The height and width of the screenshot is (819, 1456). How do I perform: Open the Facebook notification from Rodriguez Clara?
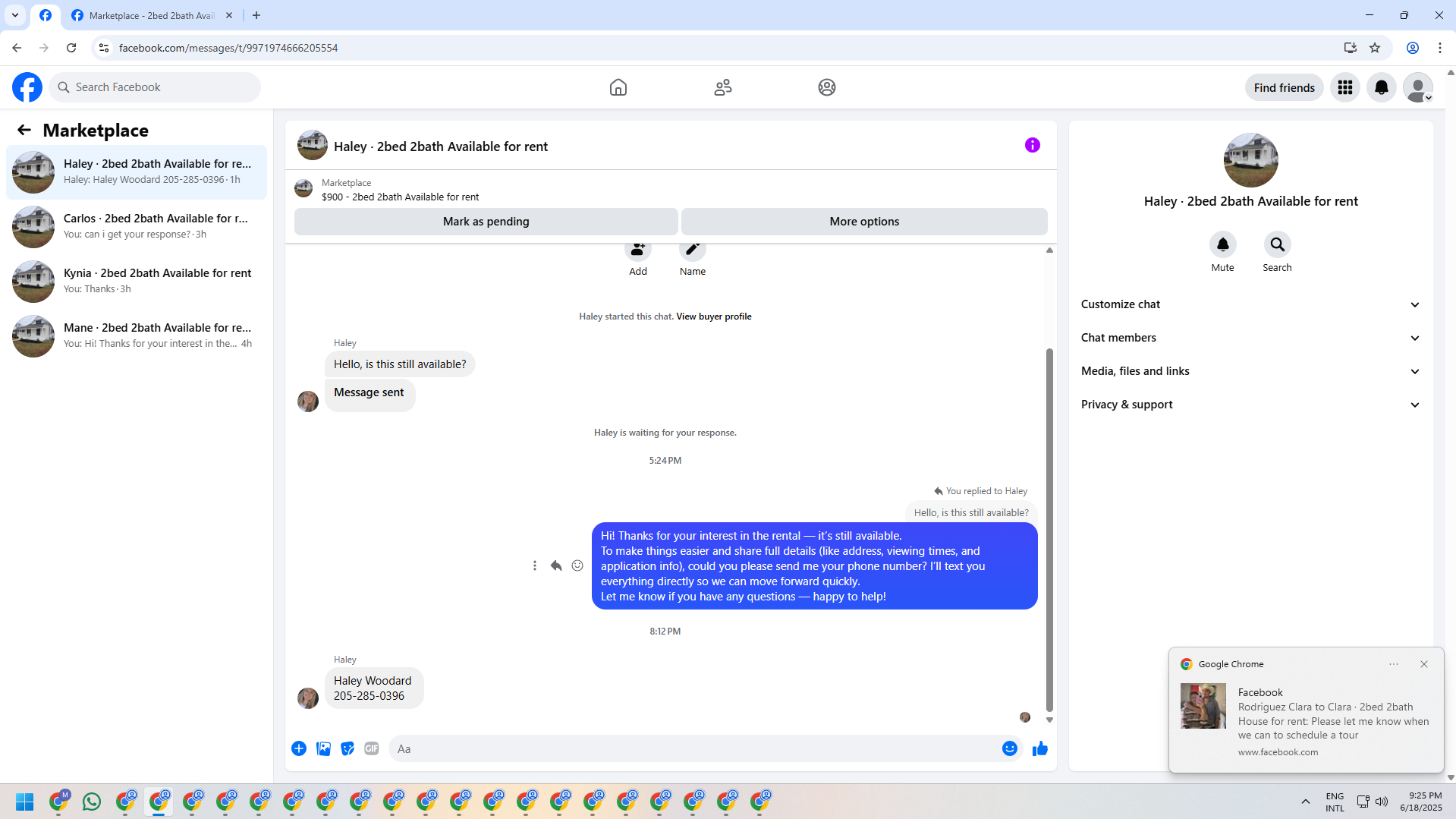1306,720
